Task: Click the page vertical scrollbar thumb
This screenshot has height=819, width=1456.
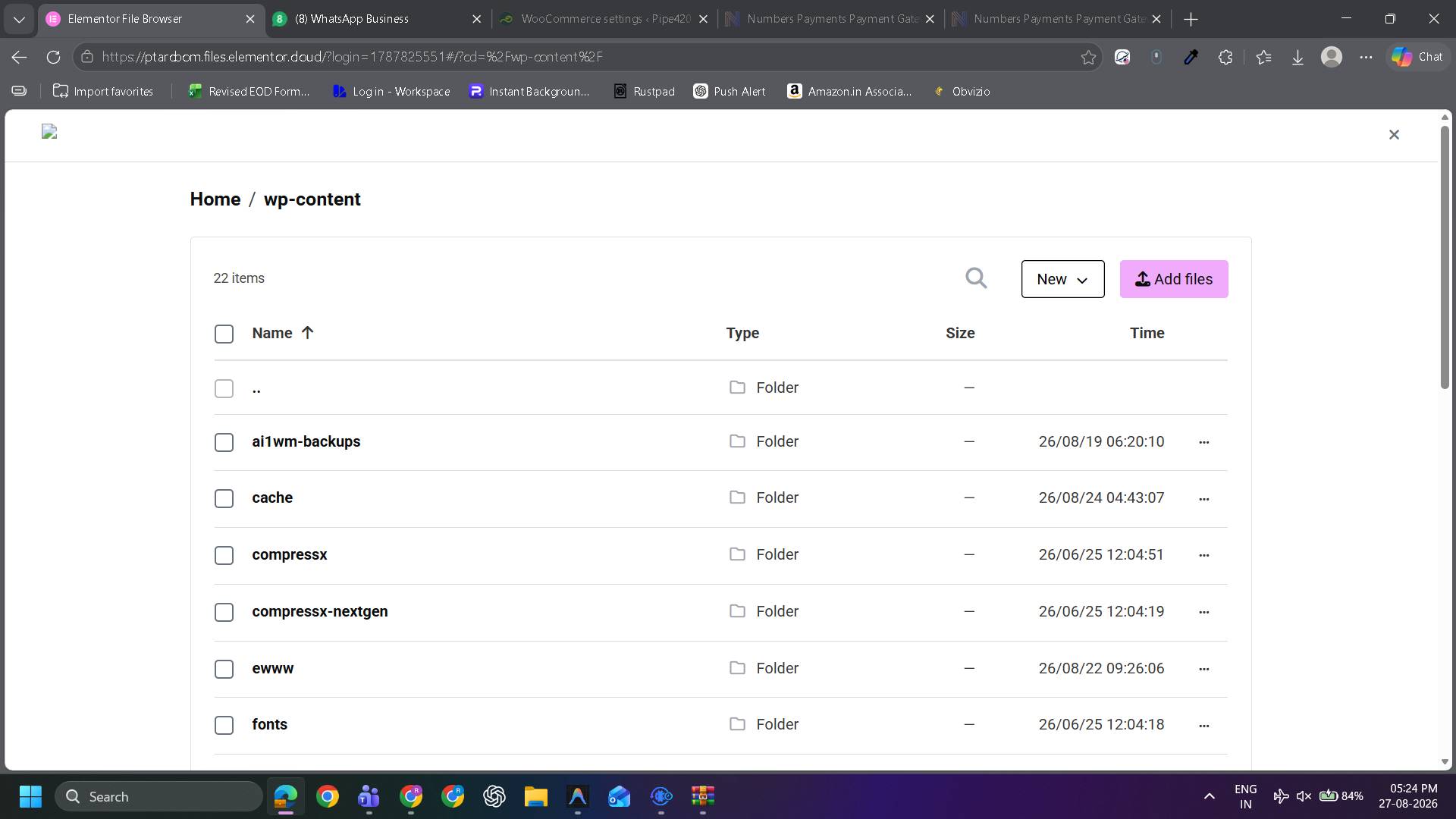Action: (x=1445, y=258)
